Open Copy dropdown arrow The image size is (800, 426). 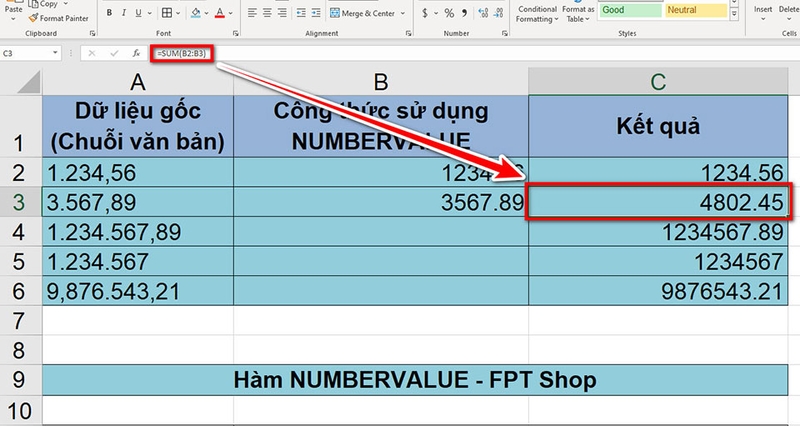pyautogui.click(x=66, y=4)
